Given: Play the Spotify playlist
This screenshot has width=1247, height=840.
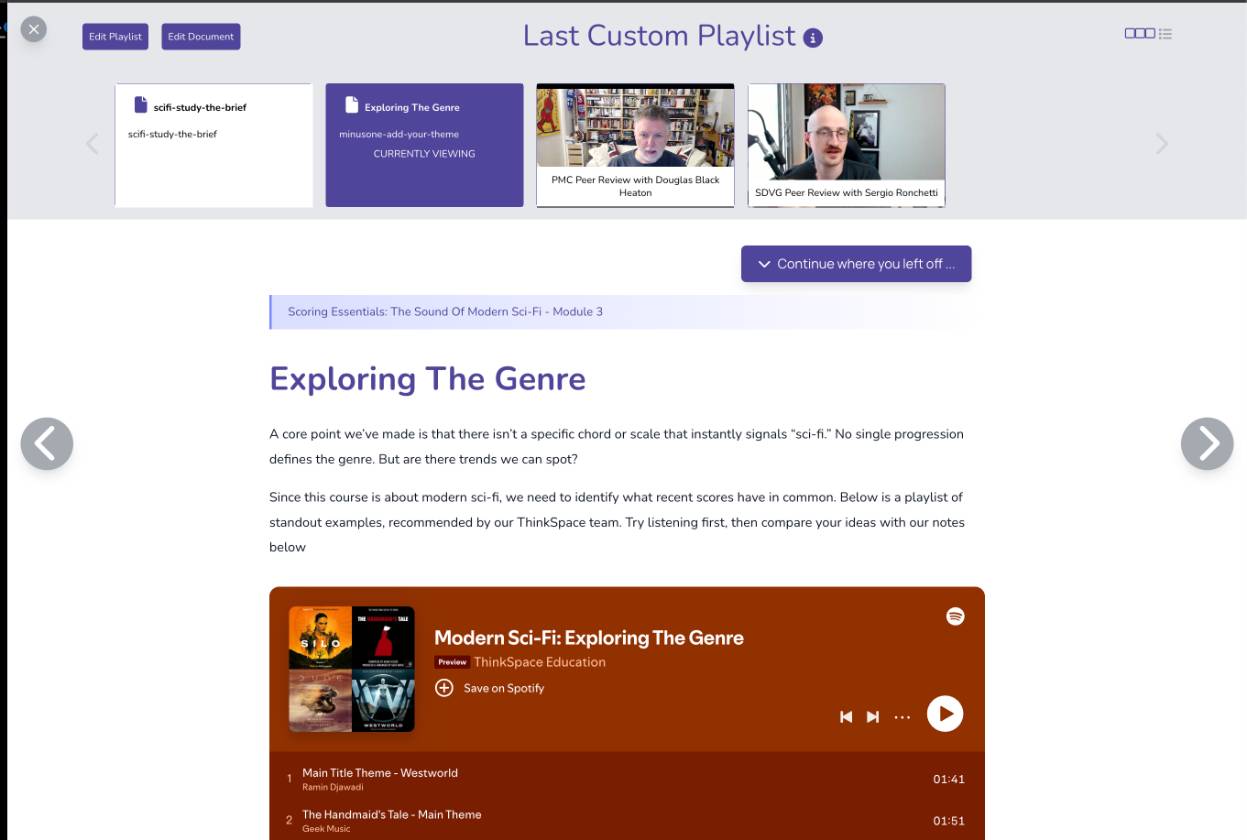Looking at the screenshot, I should [x=945, y=714].
